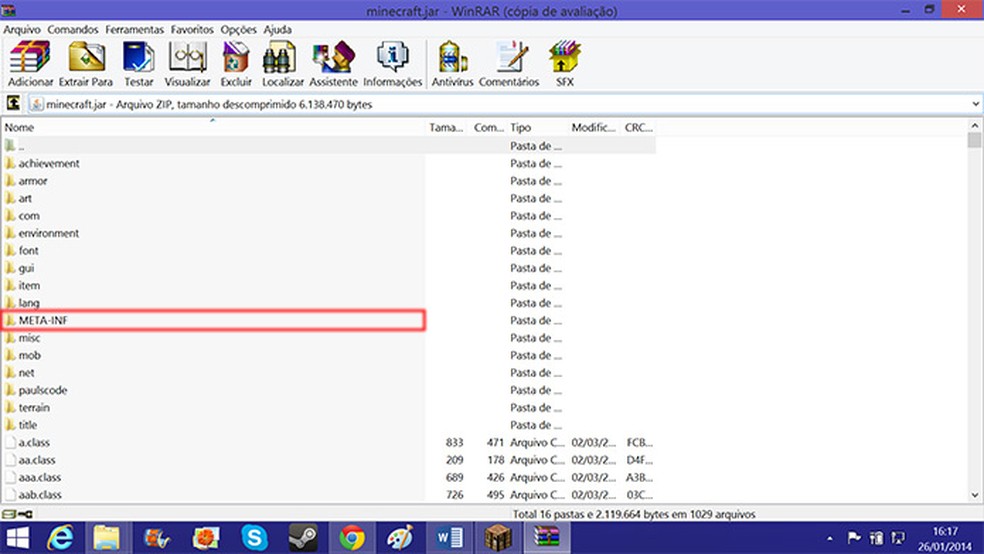Expand the archive path dropdown
Image resolution: width=984 pixels, height=554 pixels.
[975, 104]
